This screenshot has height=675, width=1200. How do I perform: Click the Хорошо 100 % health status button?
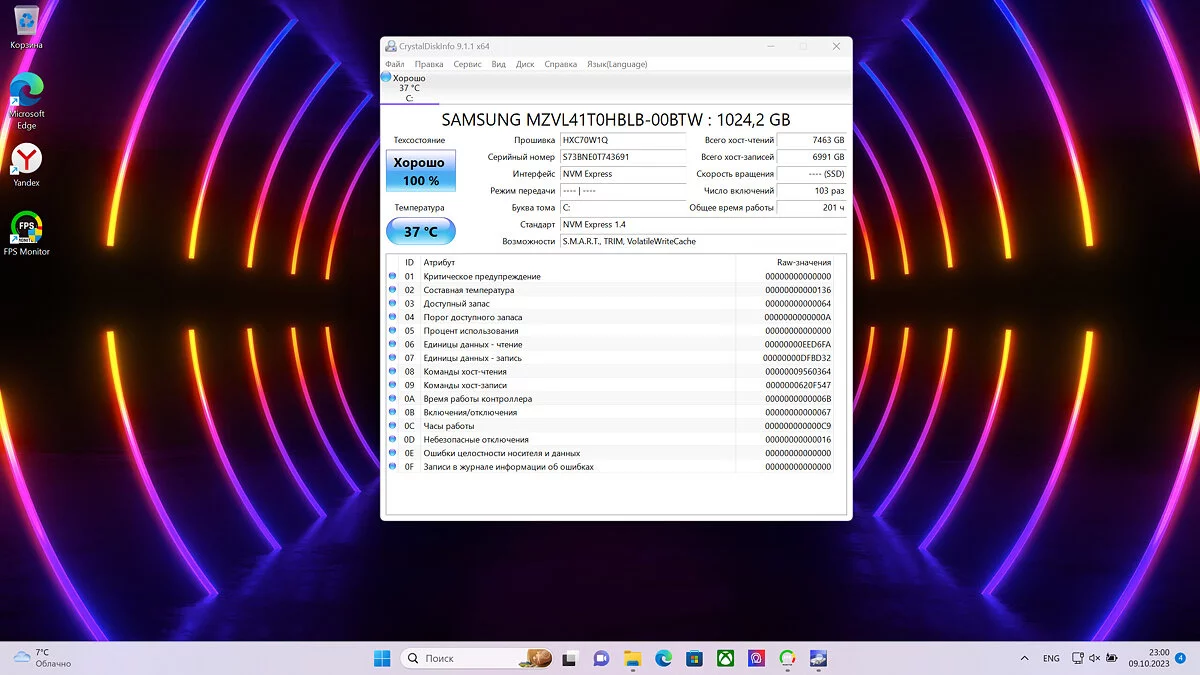click(421, 171)
